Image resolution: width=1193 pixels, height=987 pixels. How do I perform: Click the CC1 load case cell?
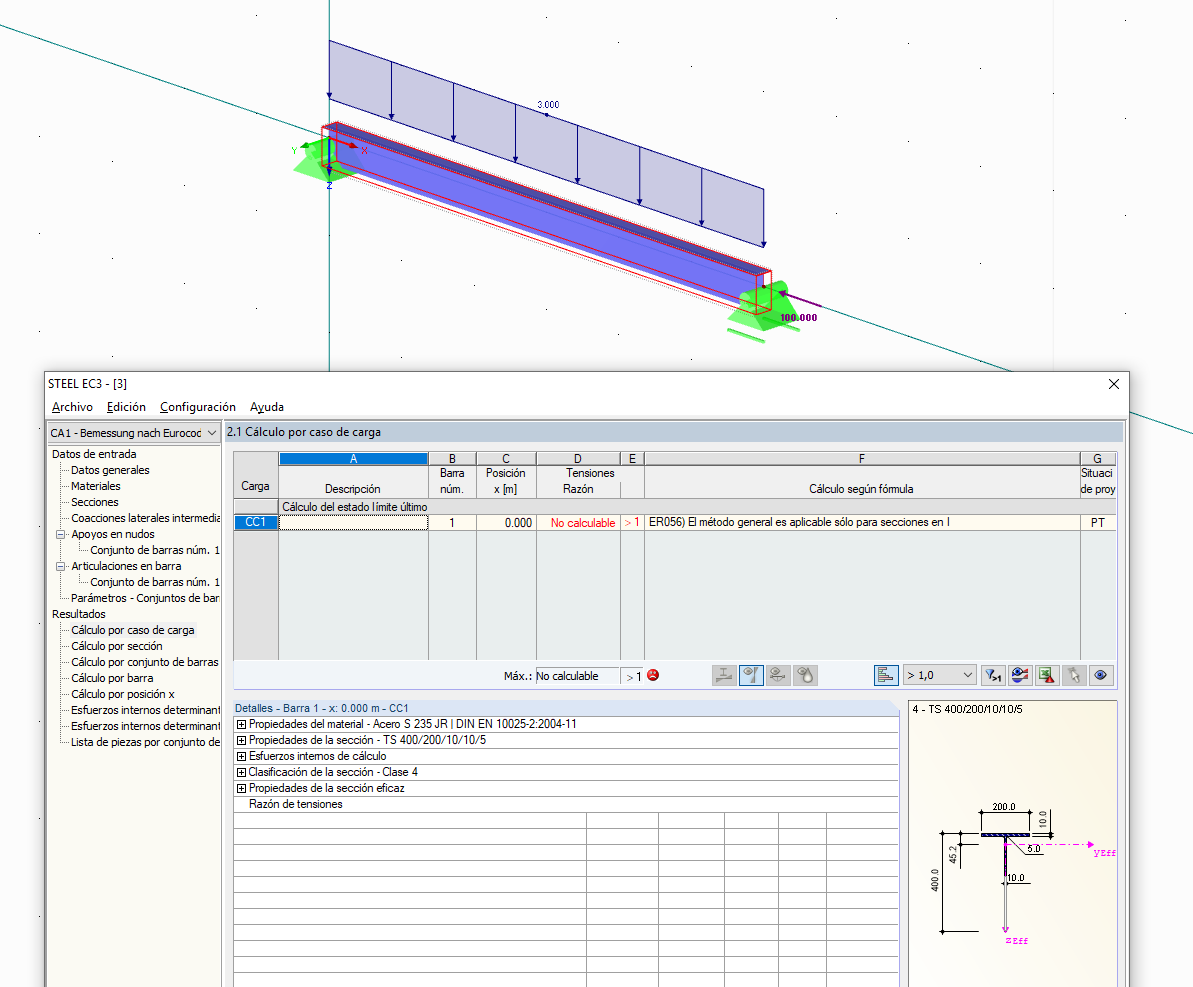pyautogui.click(x=256, y=523)
